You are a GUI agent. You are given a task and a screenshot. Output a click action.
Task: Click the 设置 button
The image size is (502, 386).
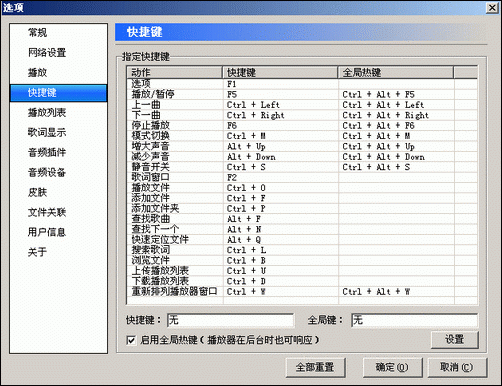[455, 340]
